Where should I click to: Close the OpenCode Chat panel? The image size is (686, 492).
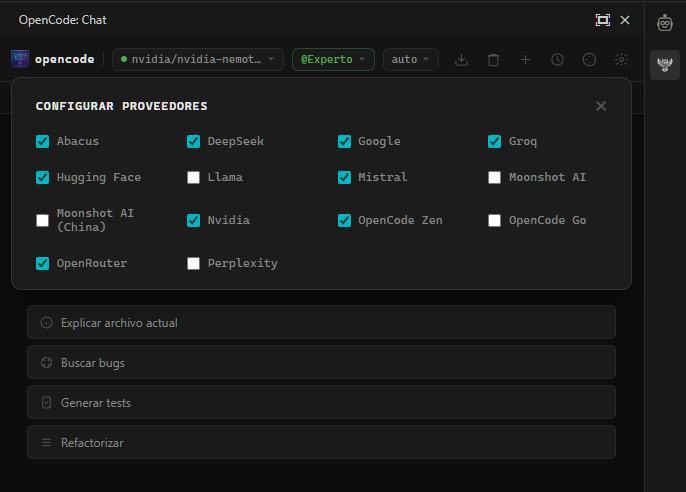(x=625, y=20)
